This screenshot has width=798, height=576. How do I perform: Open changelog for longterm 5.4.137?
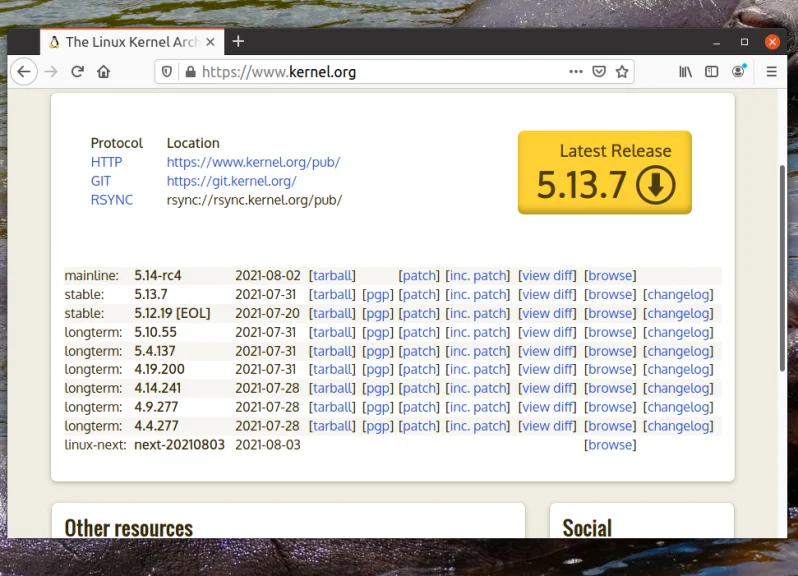coord(678,351)
